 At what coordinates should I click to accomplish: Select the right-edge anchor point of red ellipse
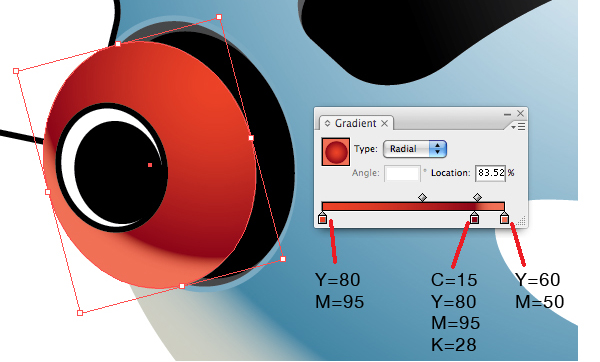[251, 138]
